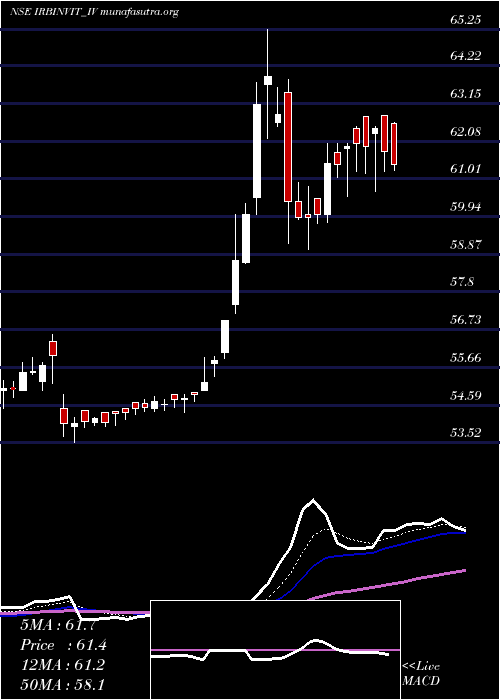Click the 59.94 price axis label

(466, 207)
